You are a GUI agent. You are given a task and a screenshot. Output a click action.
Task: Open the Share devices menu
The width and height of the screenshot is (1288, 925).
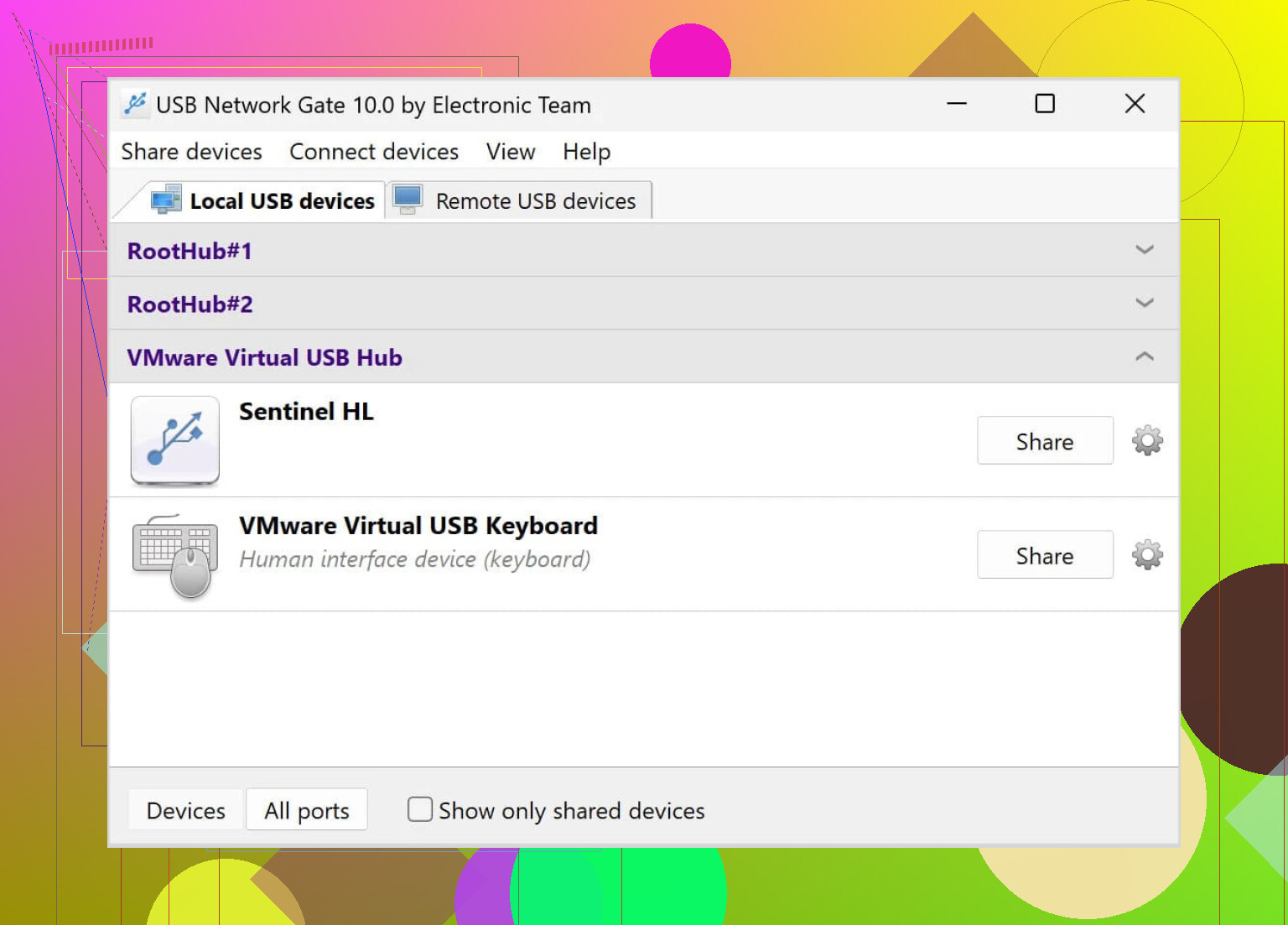pyautogui.click(x=192, y=152)
